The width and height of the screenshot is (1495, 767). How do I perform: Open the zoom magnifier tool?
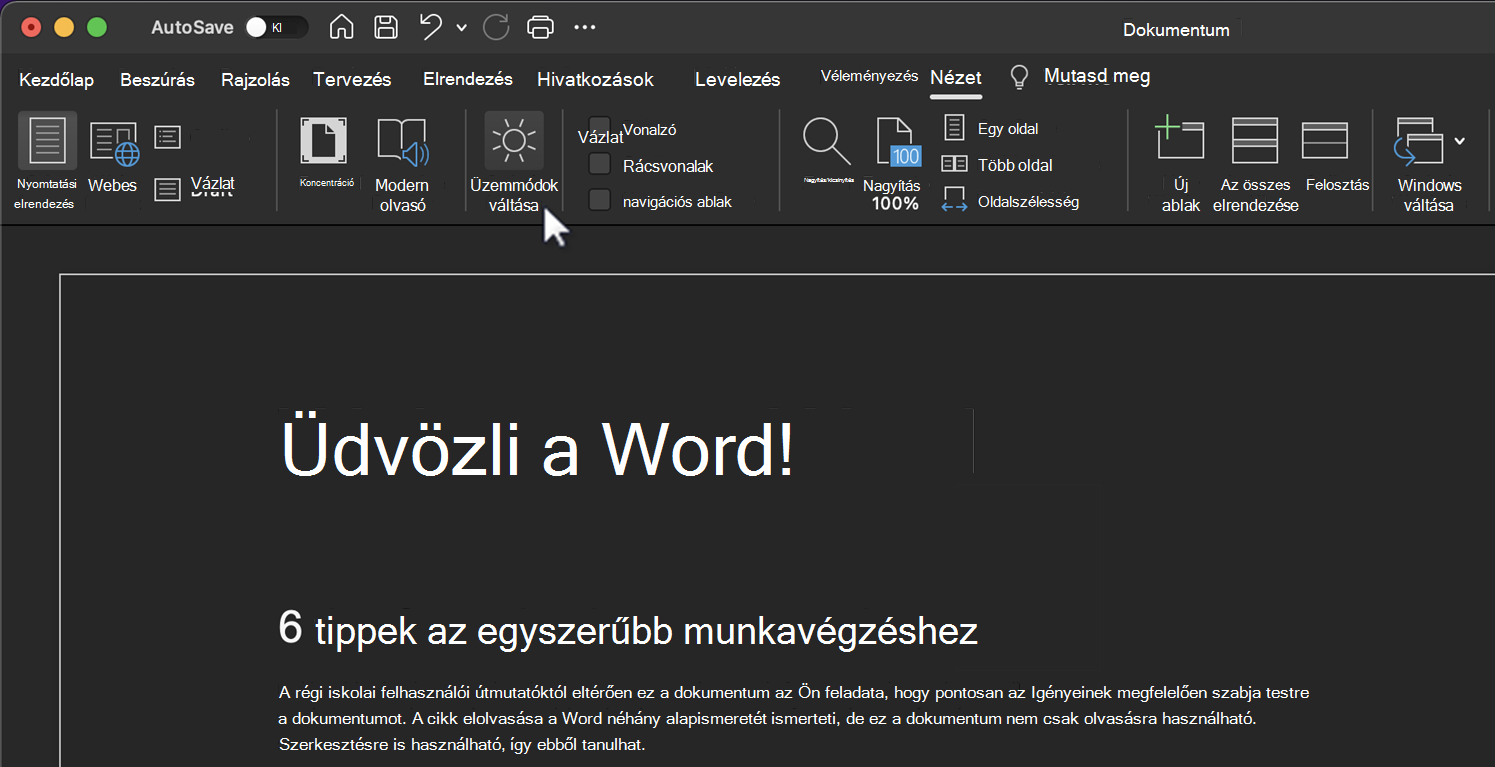(827, 142)
